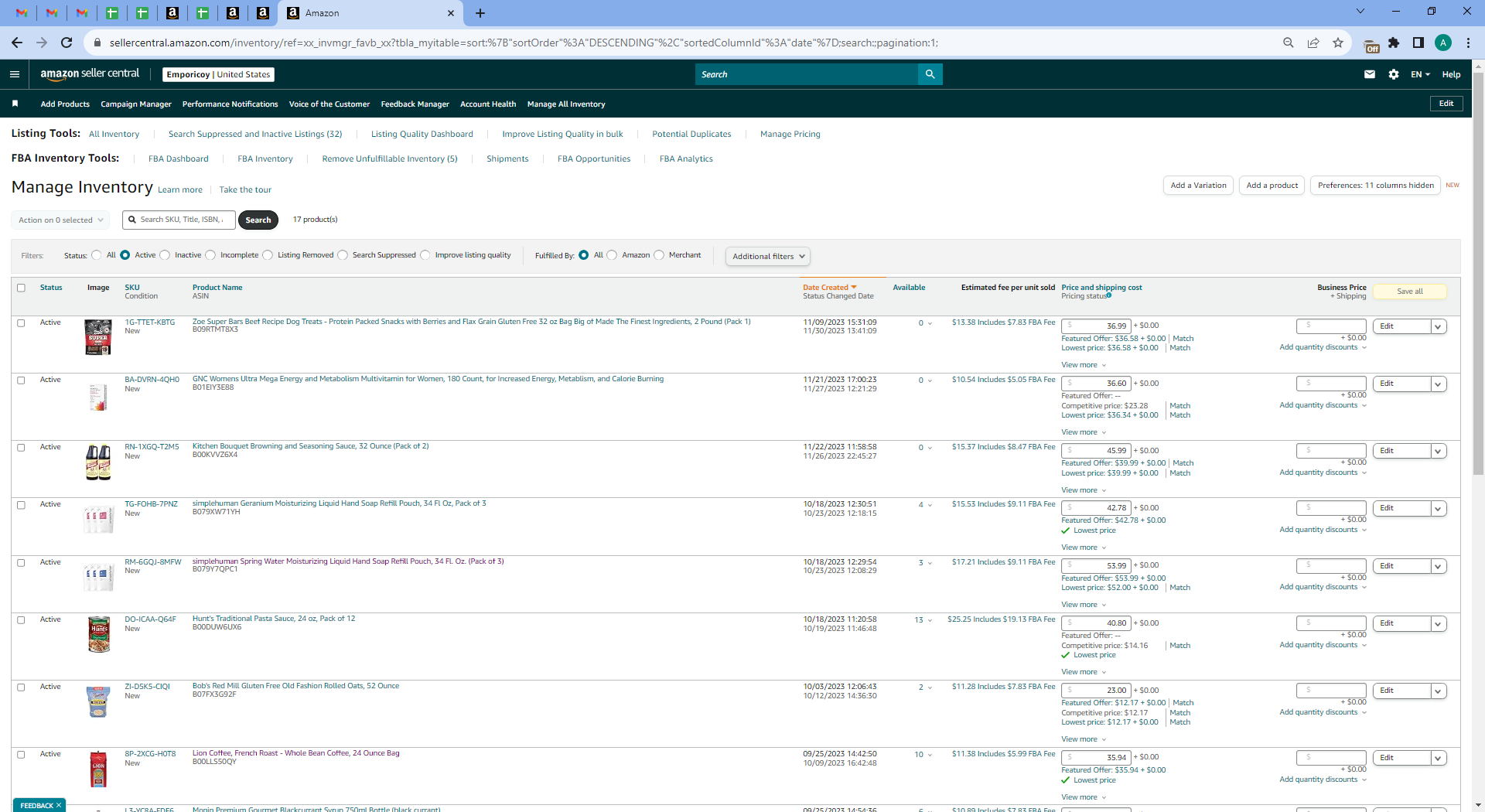
Task: Open the browser extensions puzzle icon
Action: tap(1394, 43)
